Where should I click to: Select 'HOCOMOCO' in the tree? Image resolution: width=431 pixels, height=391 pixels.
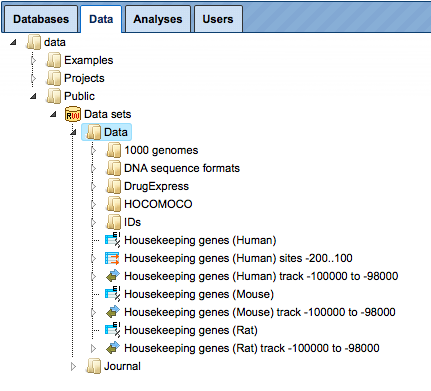click(158, 204)
